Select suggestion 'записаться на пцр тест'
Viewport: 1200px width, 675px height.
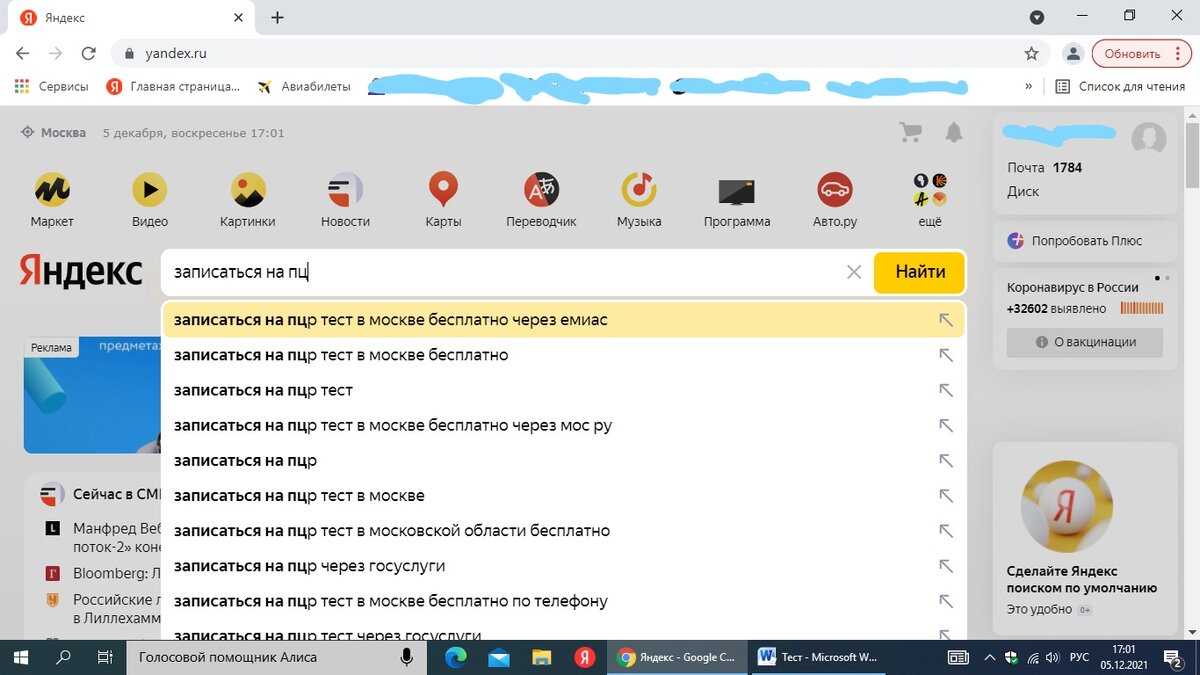[564, 390]
